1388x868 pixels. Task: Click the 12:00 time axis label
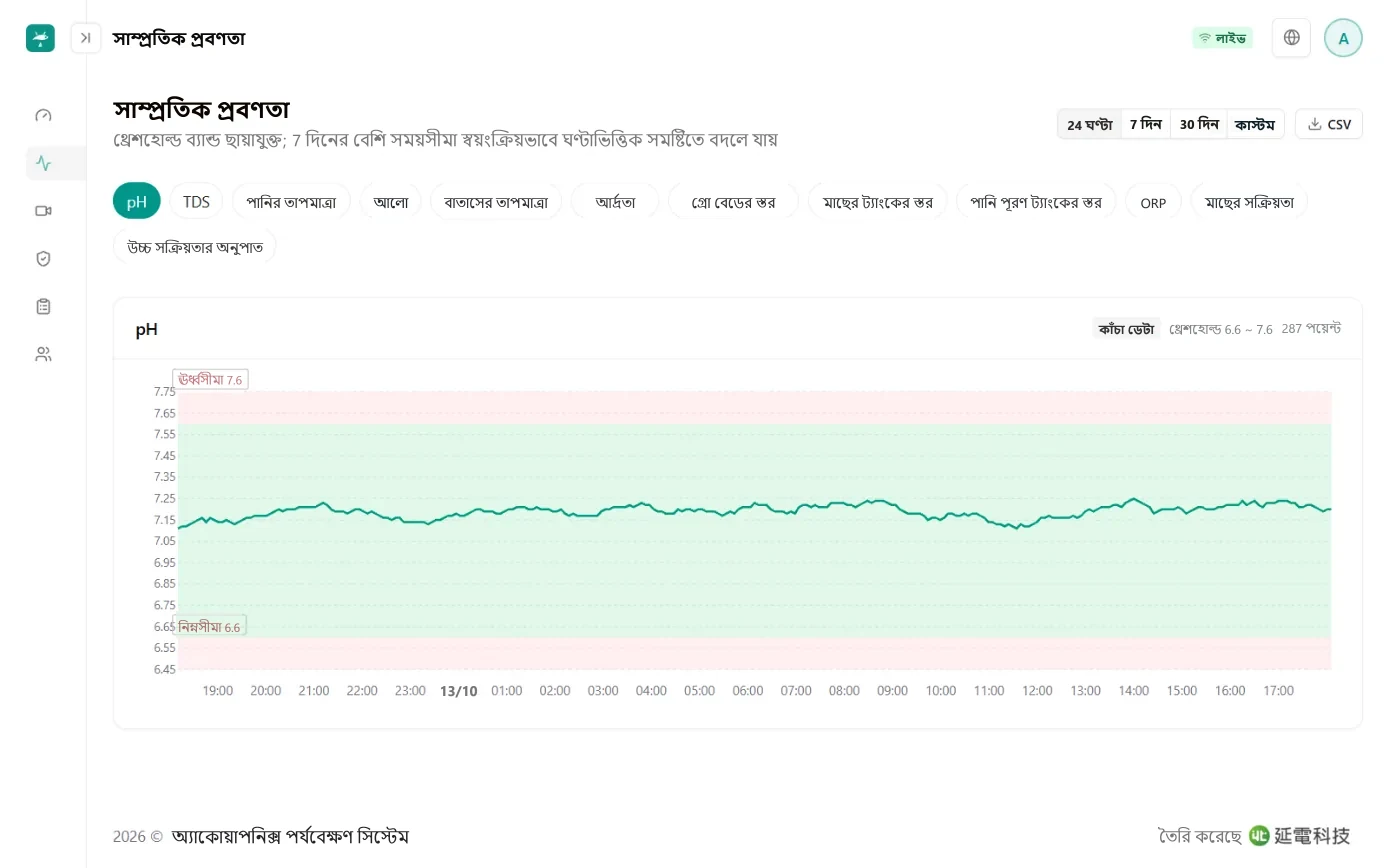click(x=1037, y=691)
